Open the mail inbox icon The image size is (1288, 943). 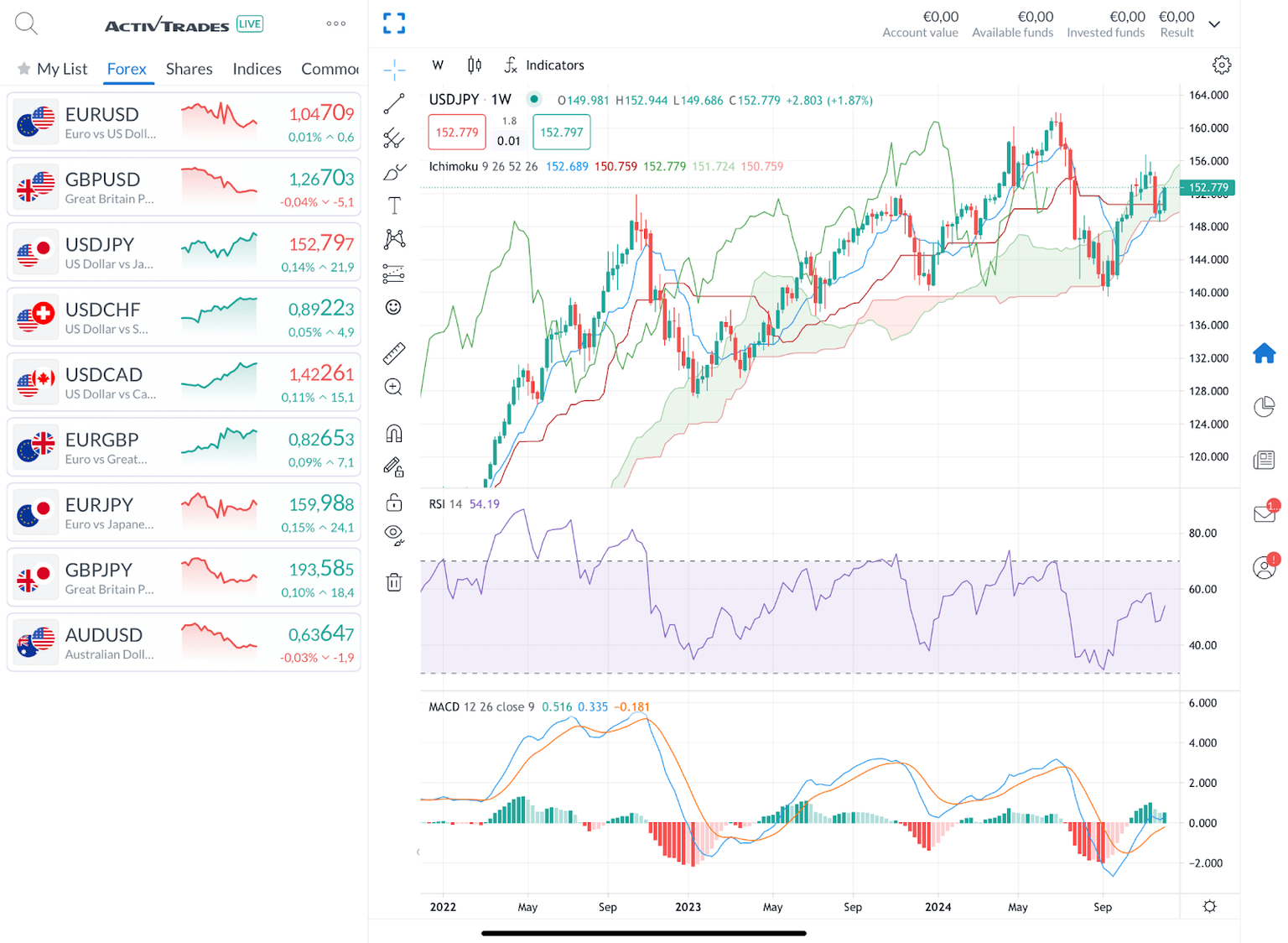click(1264, 513)
